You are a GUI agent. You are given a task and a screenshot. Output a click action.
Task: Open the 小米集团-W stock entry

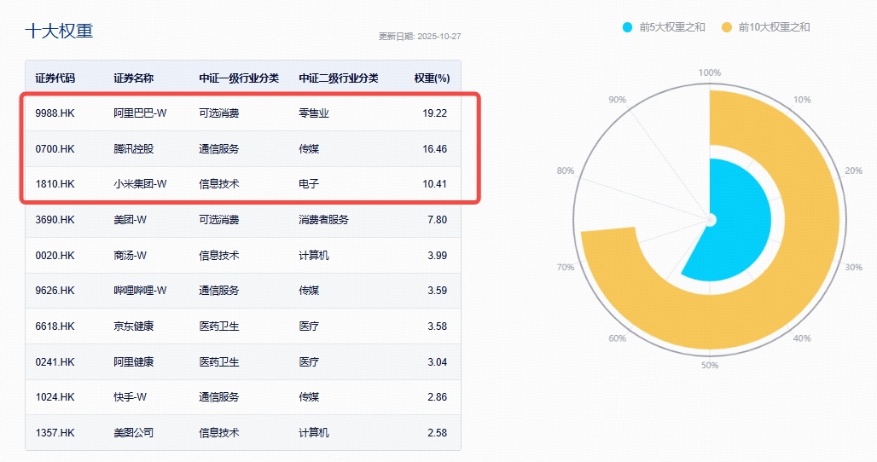point(140,184)
